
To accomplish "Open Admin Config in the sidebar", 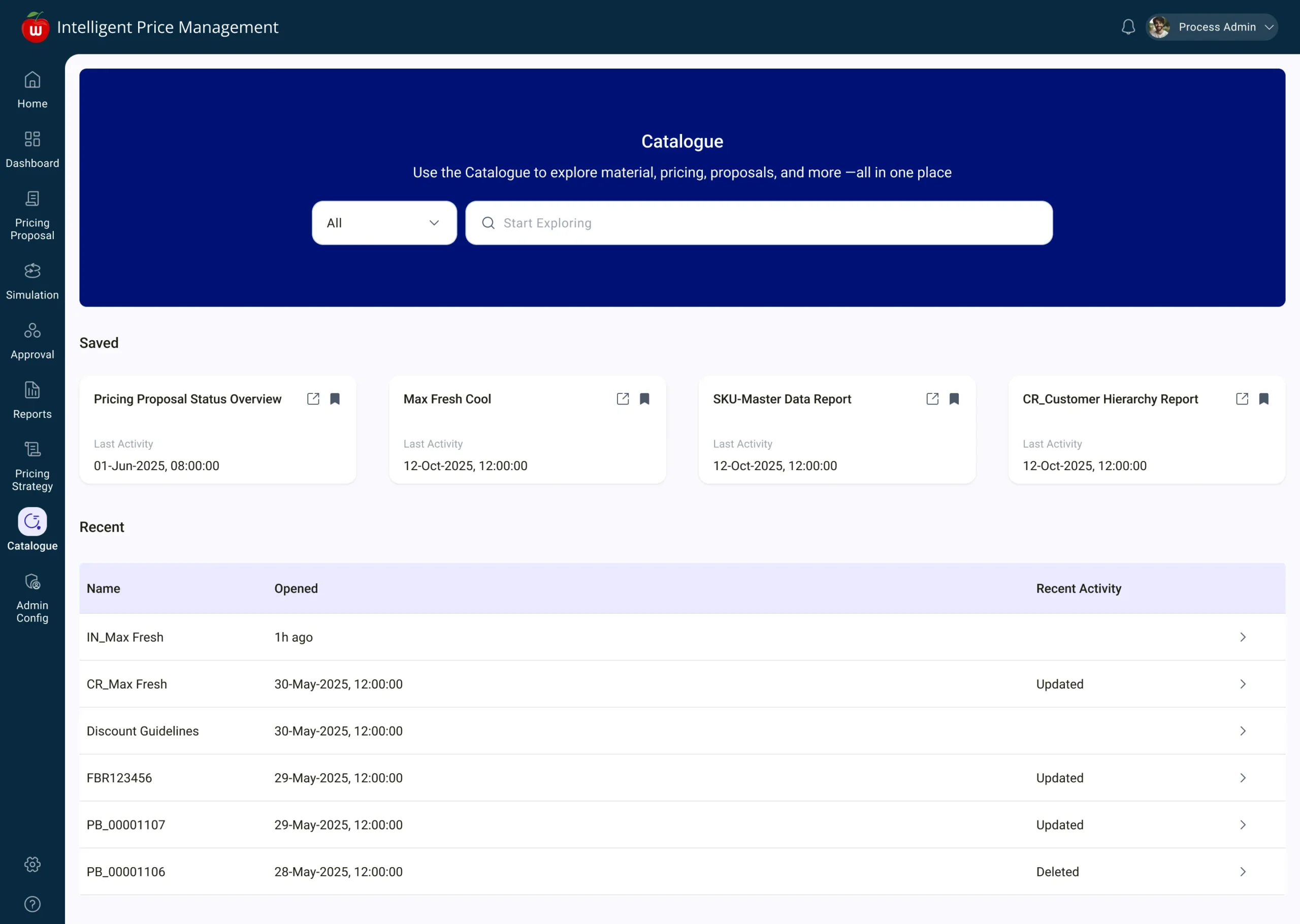I will (32, 598).
